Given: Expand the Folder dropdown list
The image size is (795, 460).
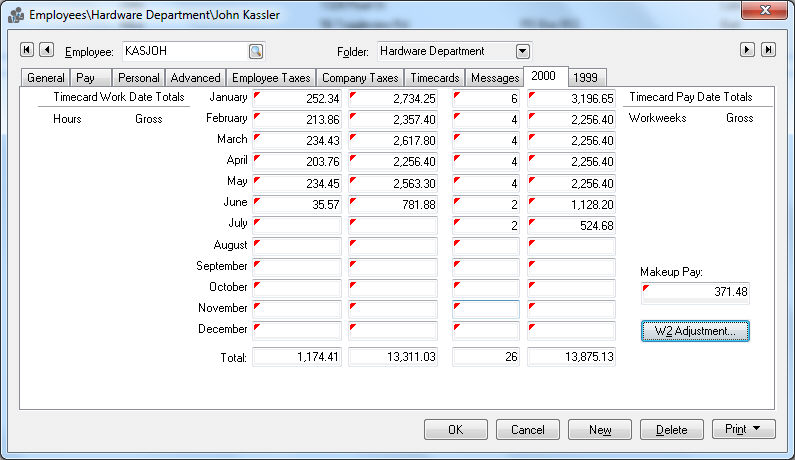Looking at the screenshot, I should coord(523,51).
